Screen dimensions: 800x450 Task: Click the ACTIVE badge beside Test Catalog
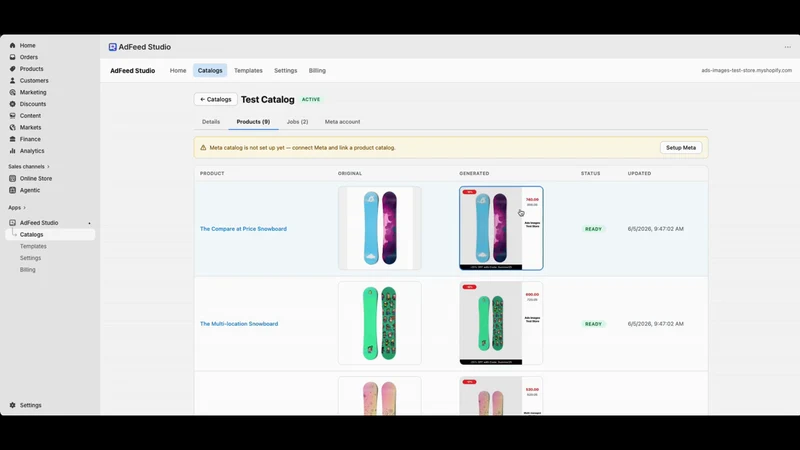pos(311,99)
